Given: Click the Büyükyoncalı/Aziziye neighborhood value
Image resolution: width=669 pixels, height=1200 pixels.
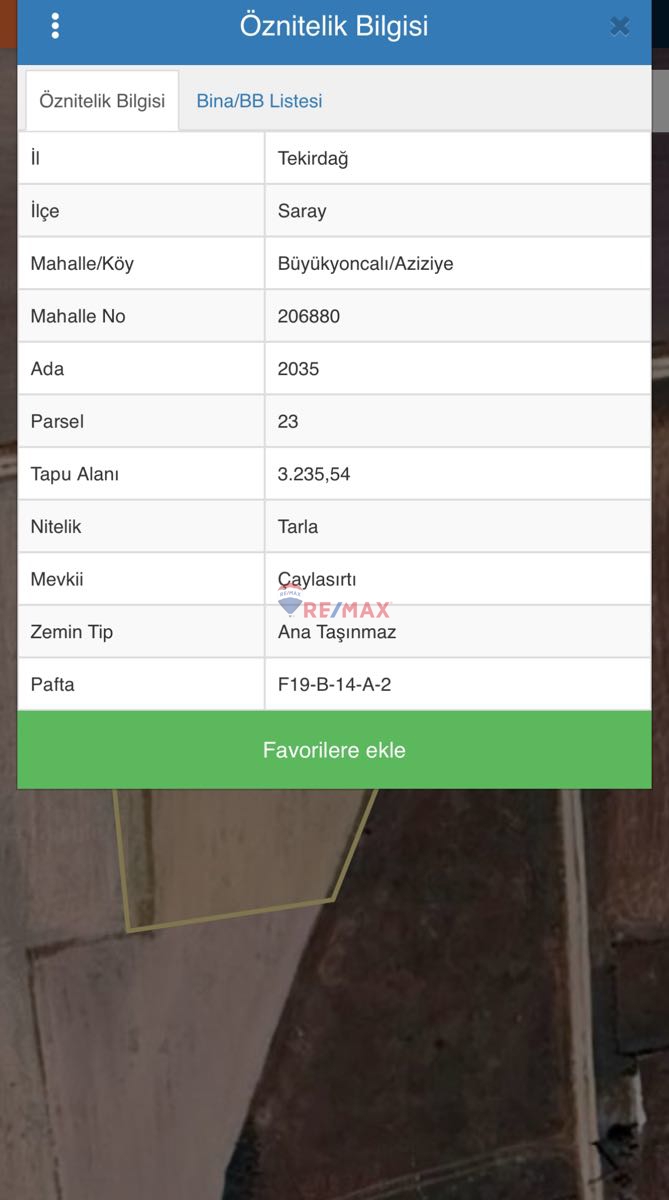Looking at the screenshot, I should pos(365,264).
